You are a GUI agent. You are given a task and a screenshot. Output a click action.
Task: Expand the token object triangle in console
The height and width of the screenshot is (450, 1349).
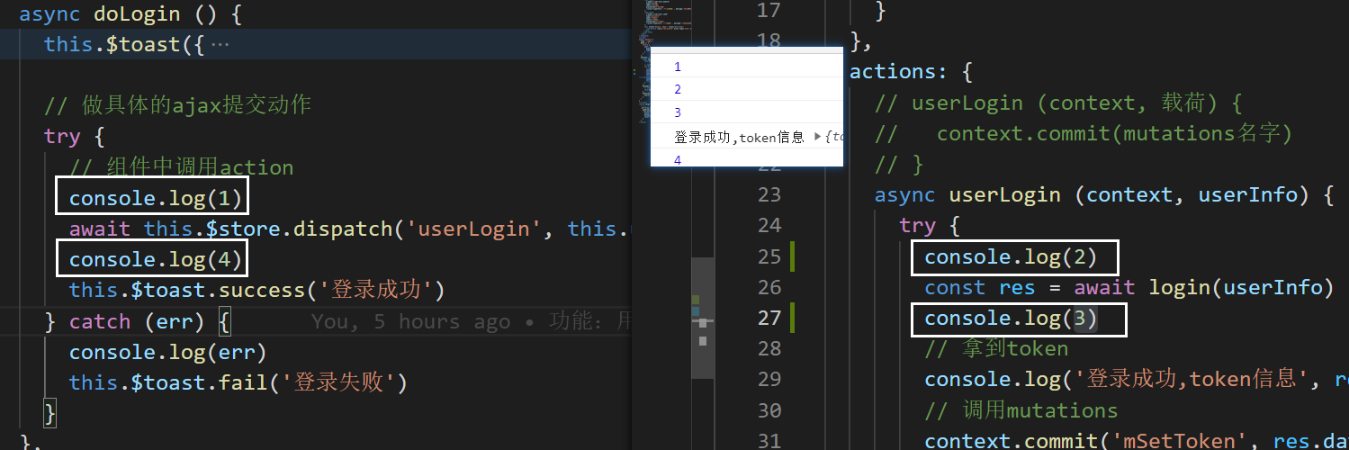point(818,137)
